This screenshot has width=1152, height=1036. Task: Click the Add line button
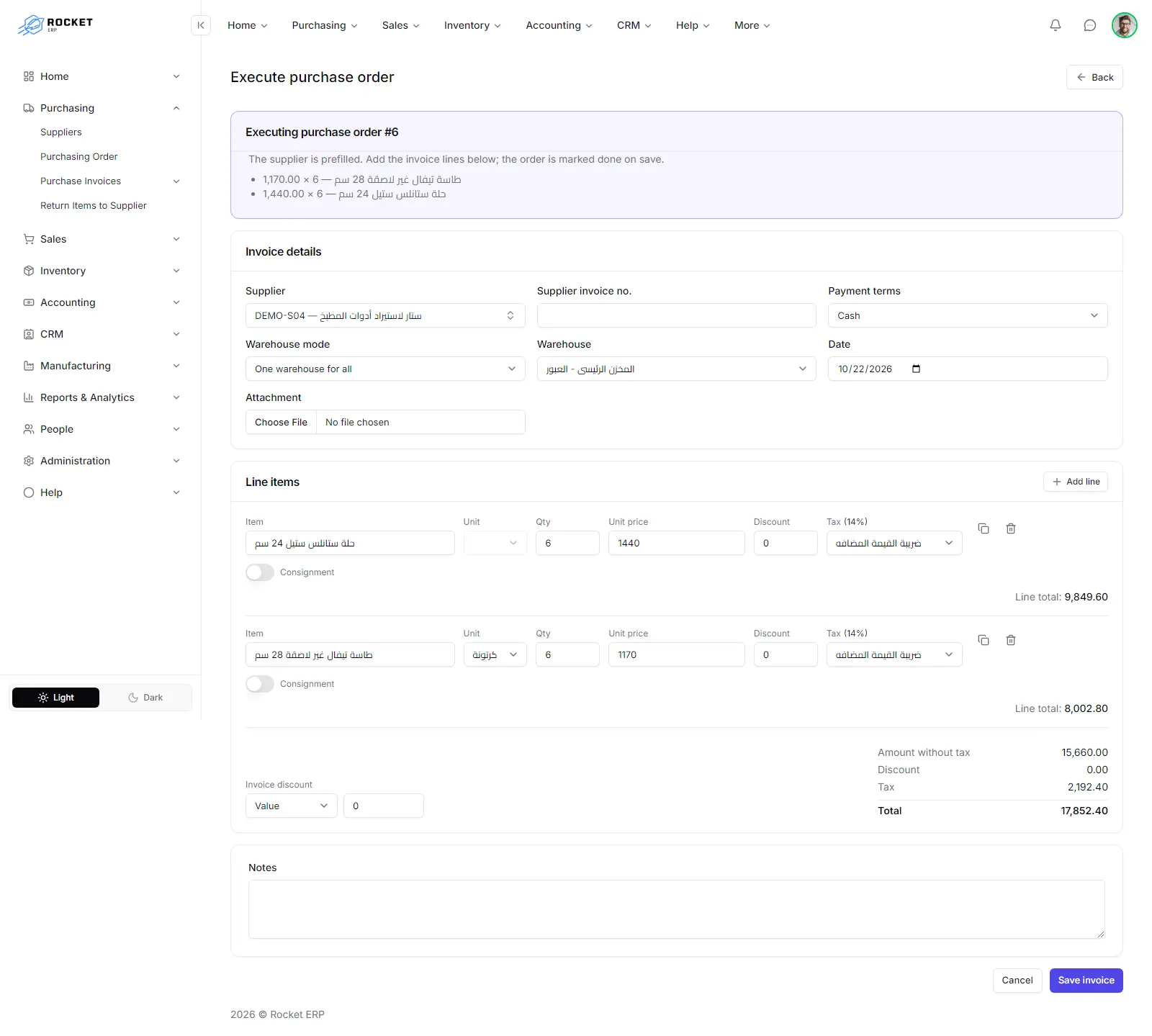pyautogui.click(x=1076, y=482)
